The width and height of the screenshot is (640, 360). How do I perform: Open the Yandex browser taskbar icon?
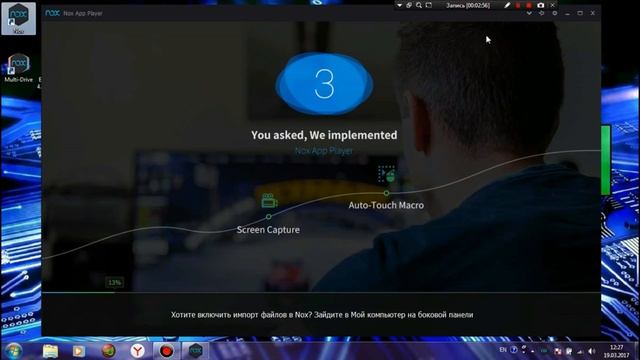click(138, 351)
